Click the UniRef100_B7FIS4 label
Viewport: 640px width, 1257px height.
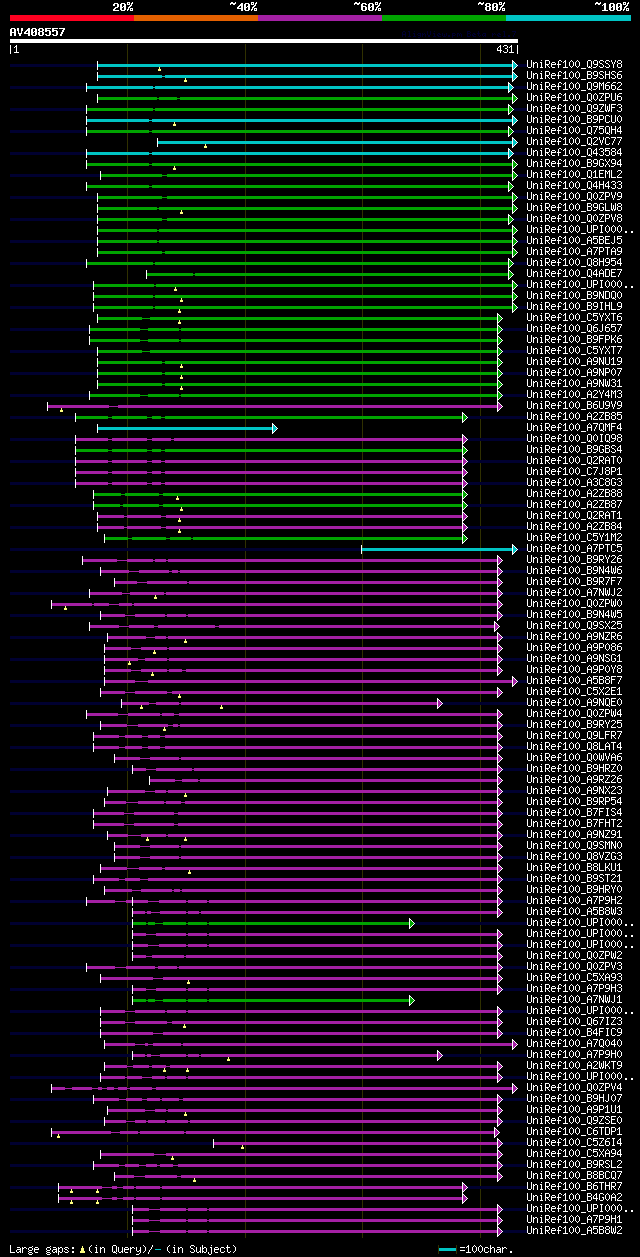574,812
